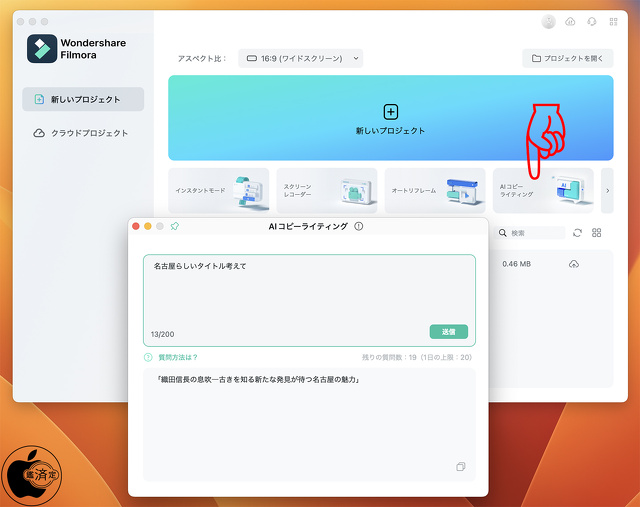Click the prompt text box 名古屋らしいタイトル考えて
The height and width of the screenshot is (507, 640).
(309, 300)
